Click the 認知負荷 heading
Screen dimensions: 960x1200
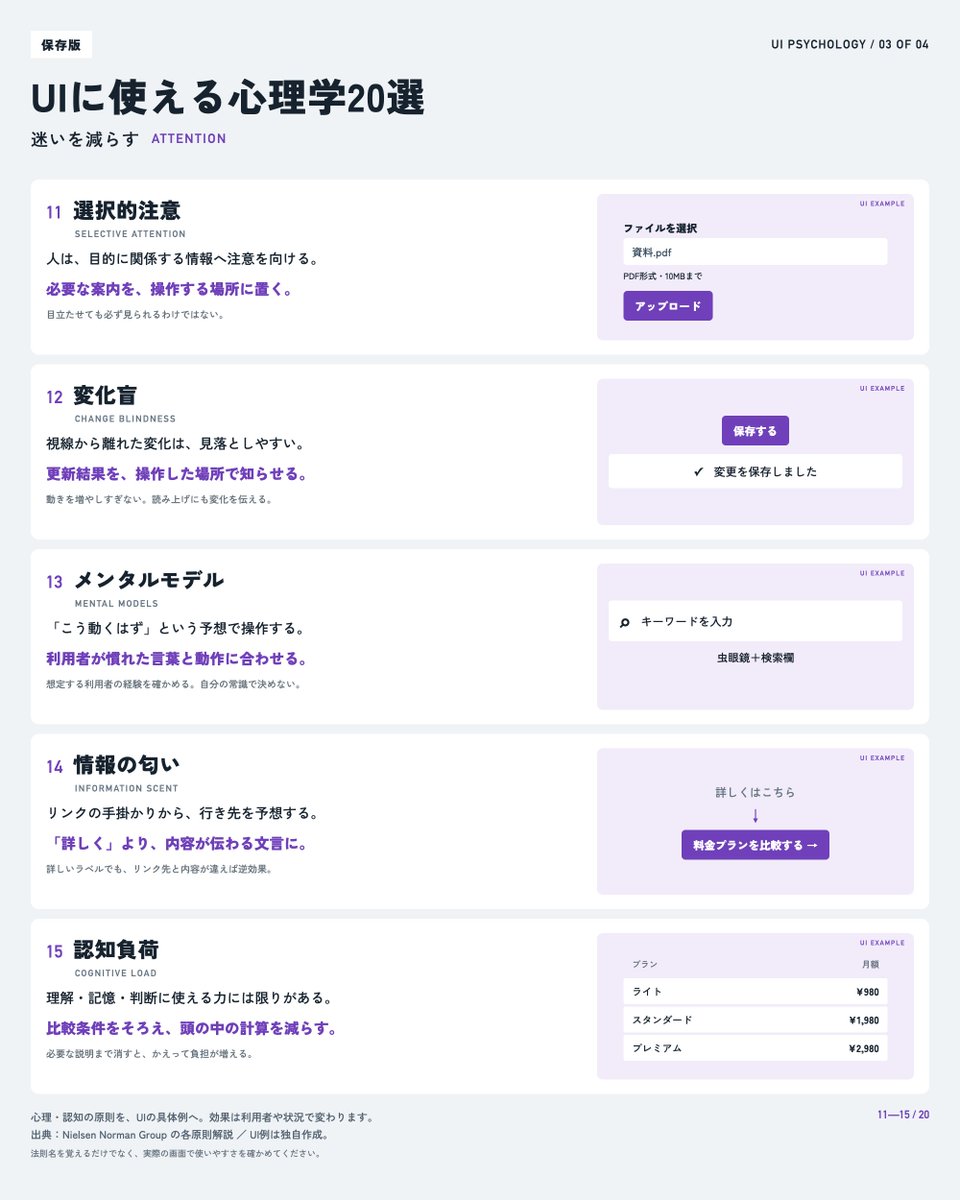pos(116,950)
